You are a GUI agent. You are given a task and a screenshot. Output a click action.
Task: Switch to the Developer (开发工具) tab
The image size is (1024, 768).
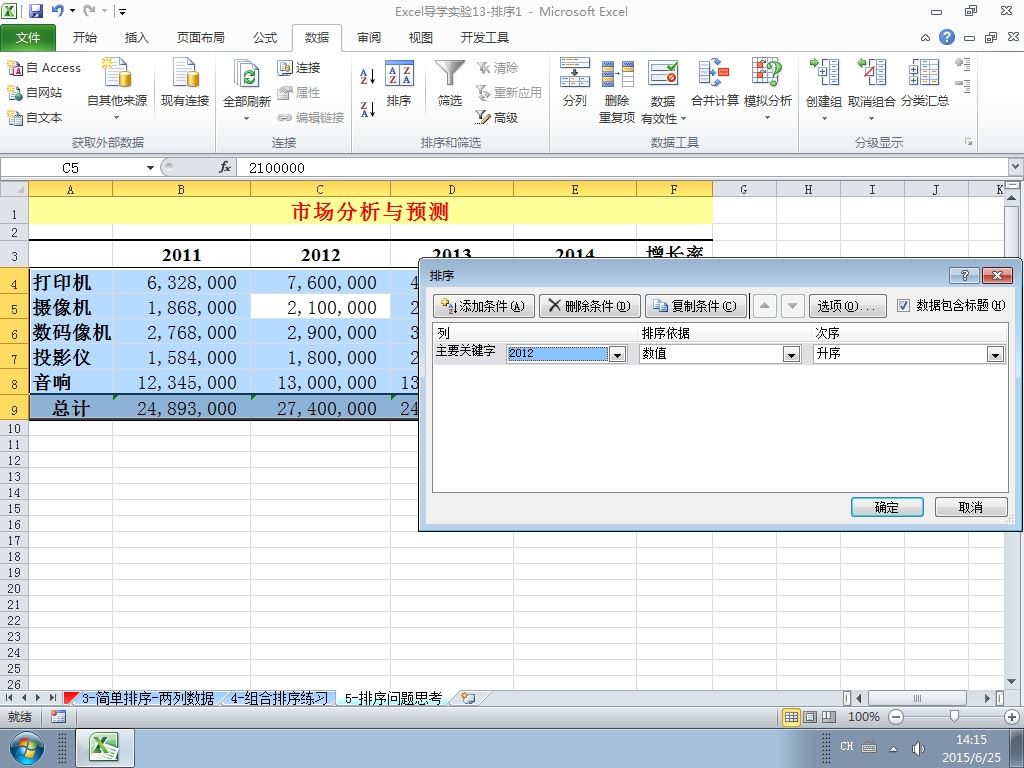click(x=485, y=37)
